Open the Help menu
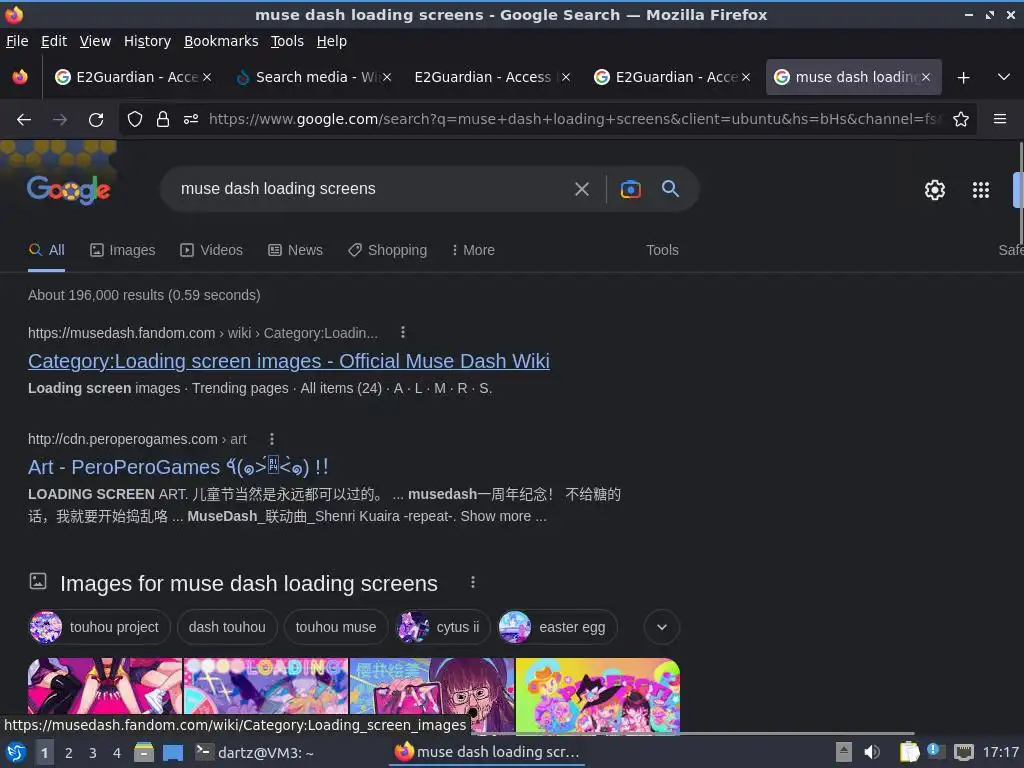The width and height of the screenshot is (1024, 768). coord(332,41)
